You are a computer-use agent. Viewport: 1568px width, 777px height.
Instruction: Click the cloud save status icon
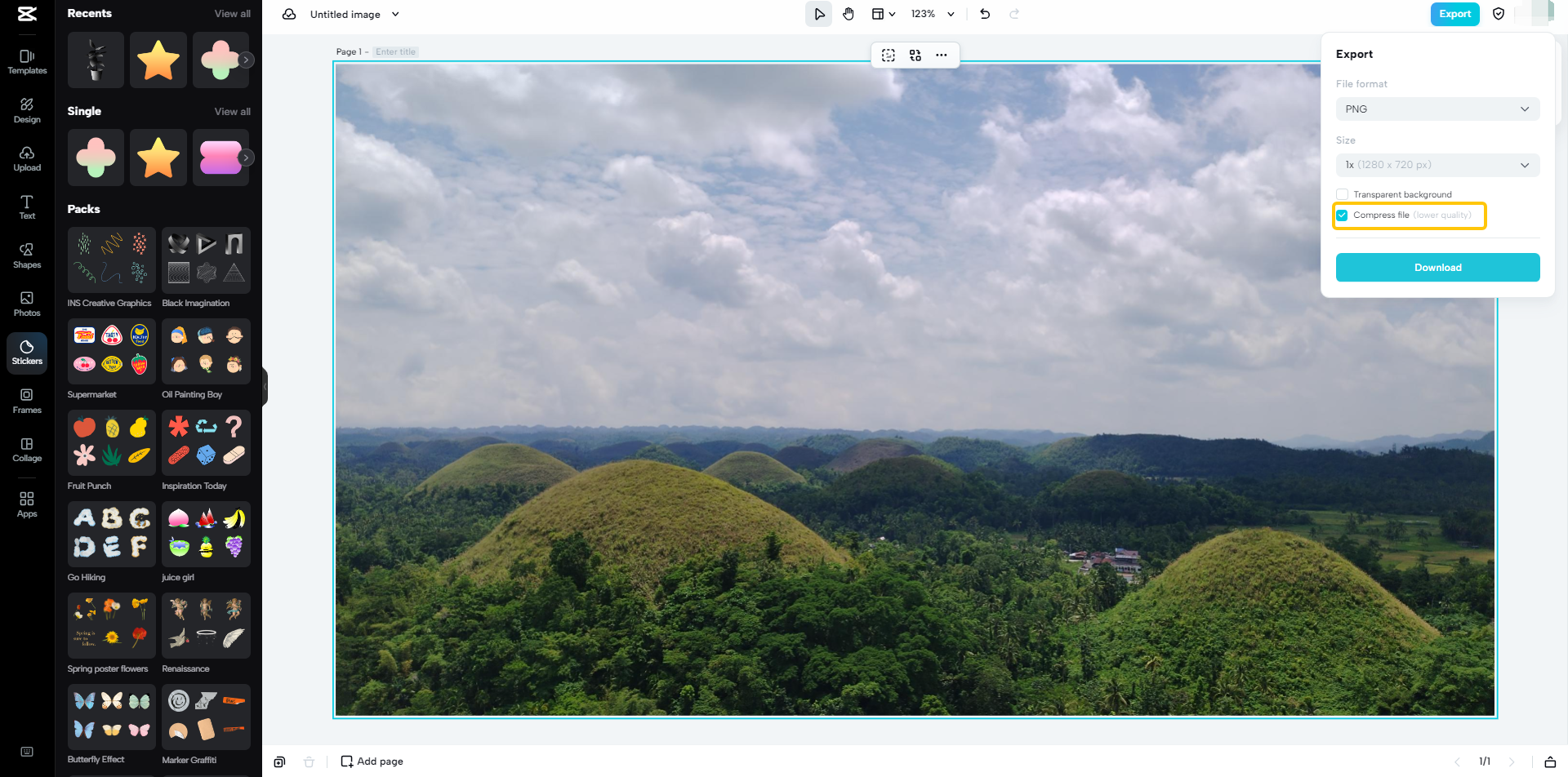[289, 14]
